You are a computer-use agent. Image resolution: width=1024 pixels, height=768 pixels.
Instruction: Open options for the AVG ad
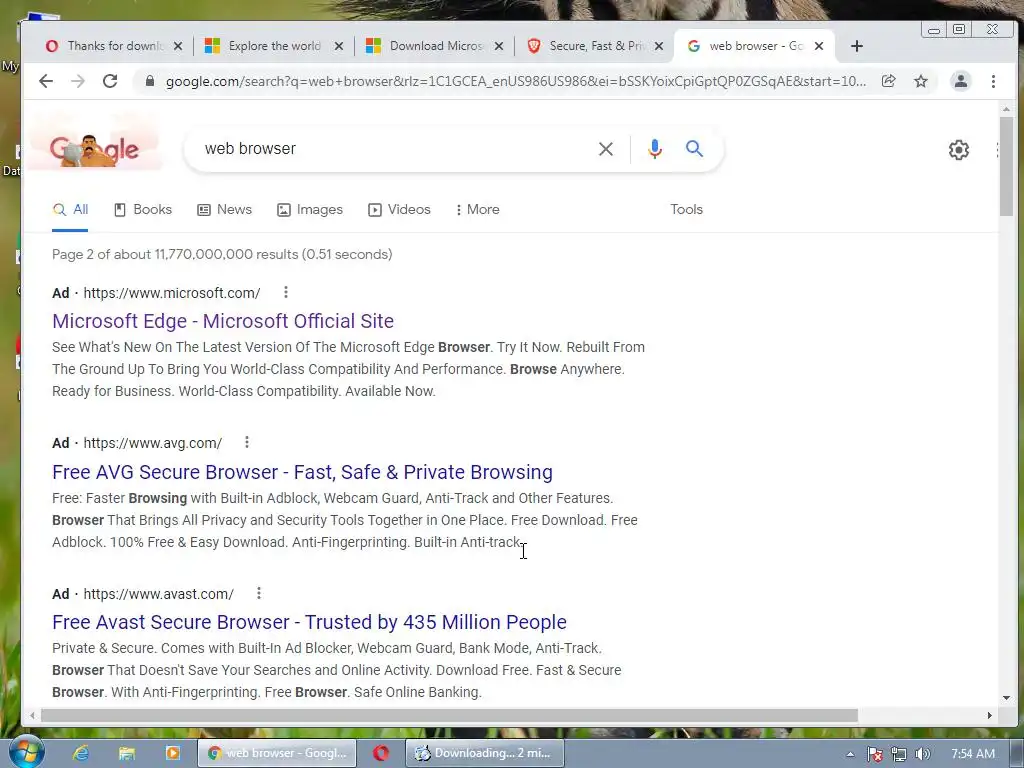[x=247, y=442]
